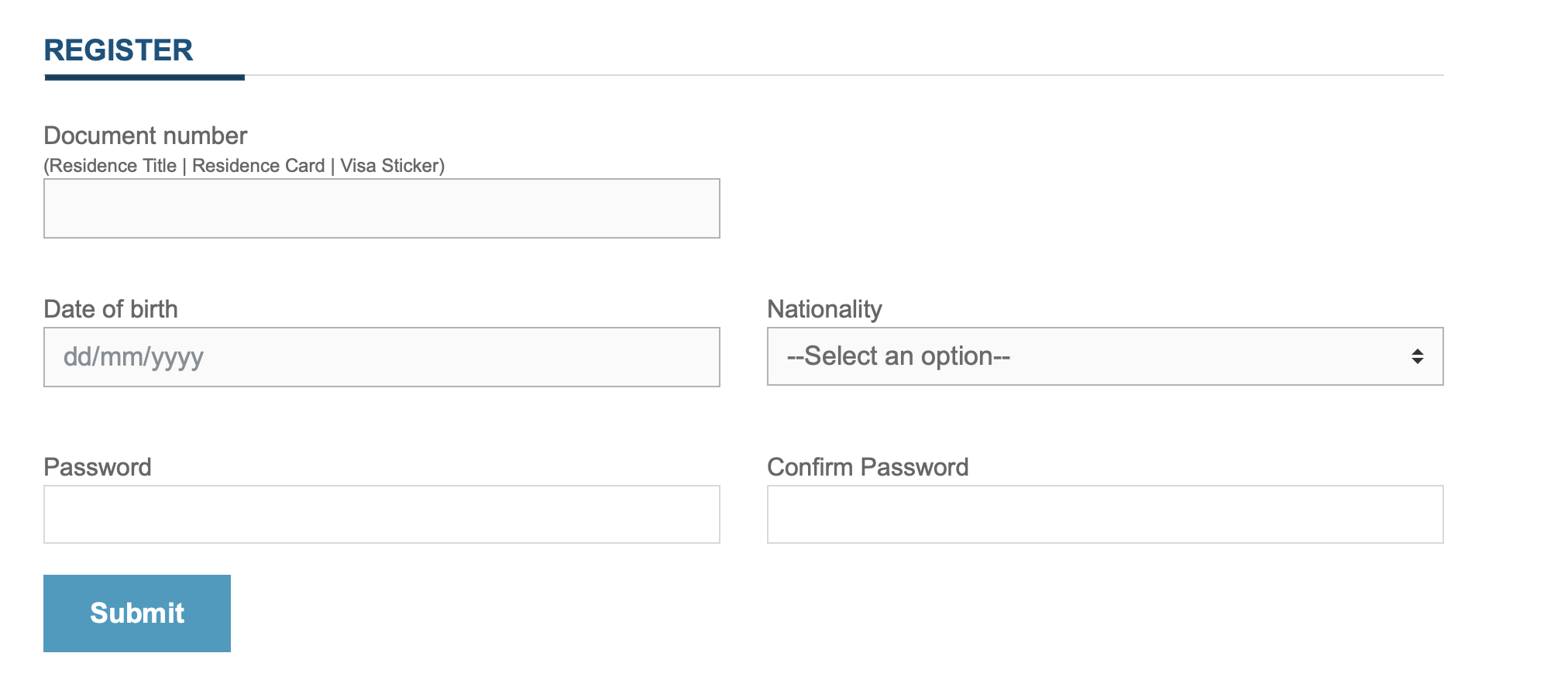The image size is (1568, 677).
Task: Focus the Password input box
Action: [382, 514]
